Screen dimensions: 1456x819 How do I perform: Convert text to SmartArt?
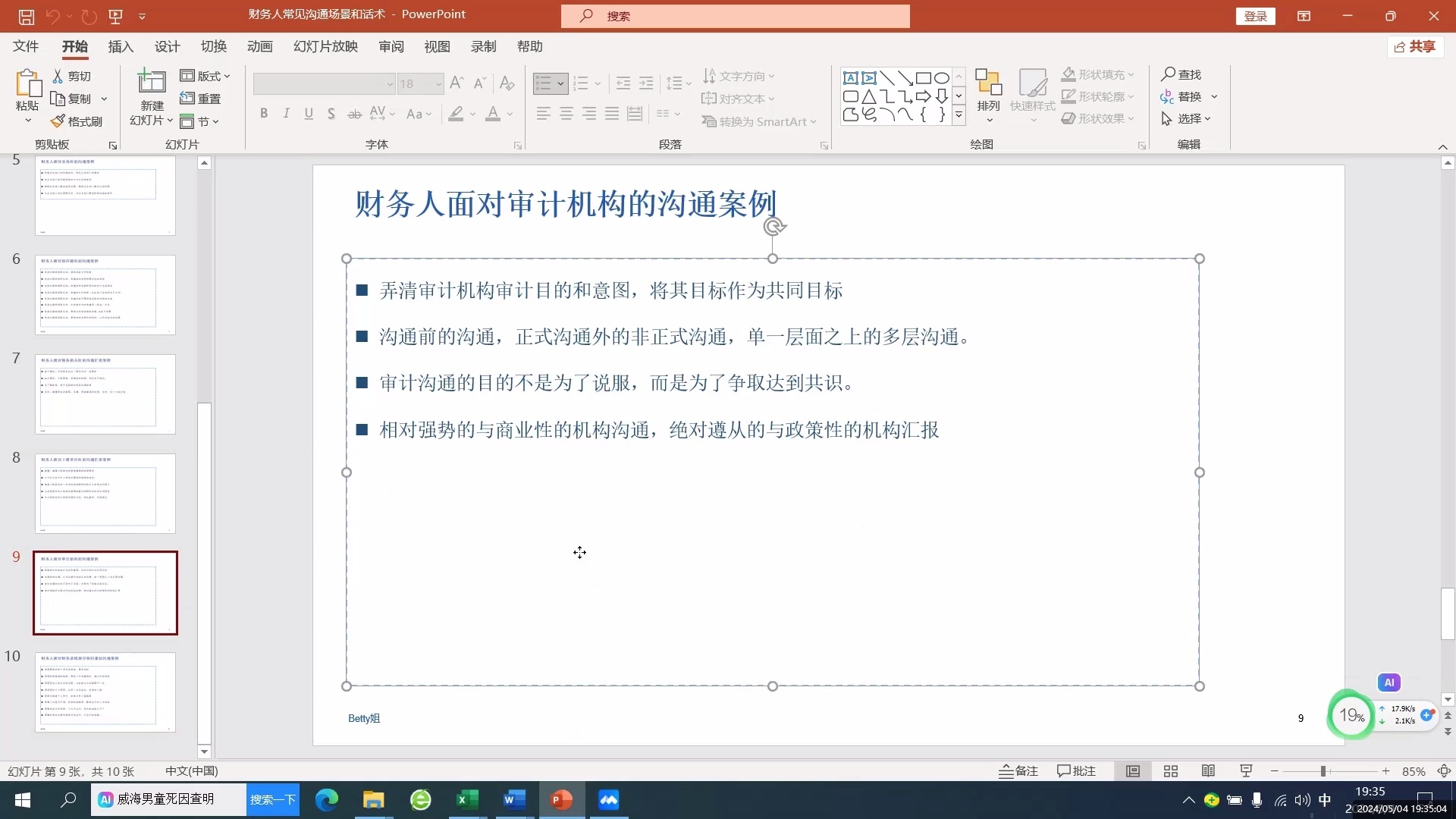tap(758, 121)
